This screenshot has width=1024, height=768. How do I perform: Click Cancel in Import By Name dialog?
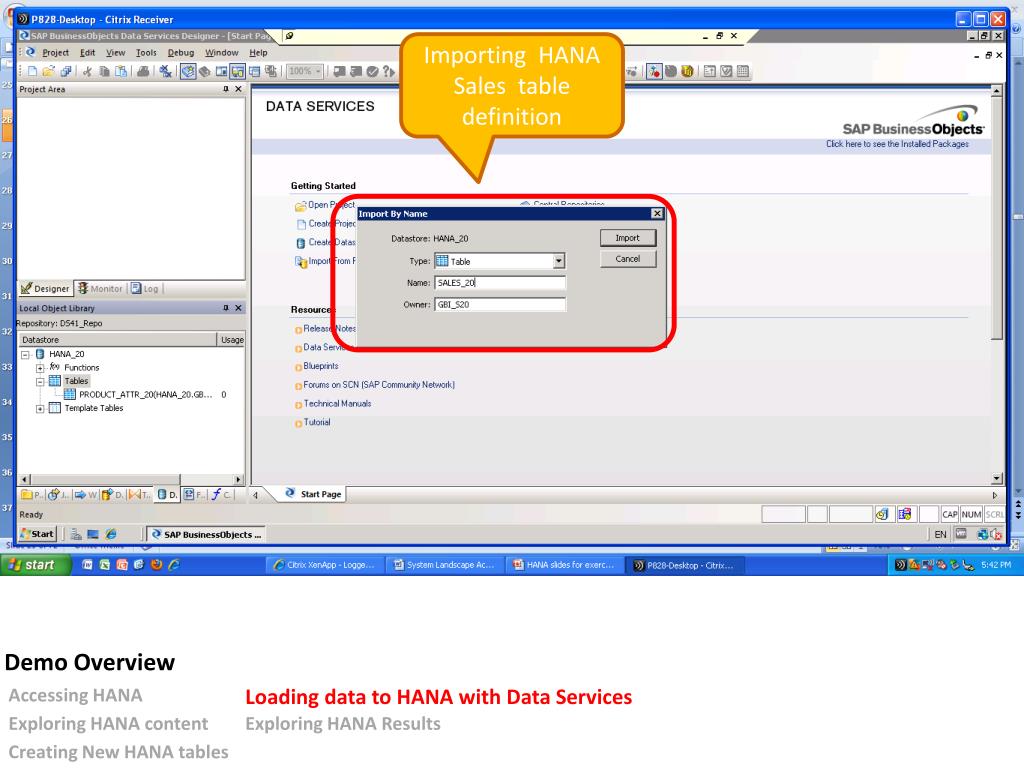pos(628,259)
